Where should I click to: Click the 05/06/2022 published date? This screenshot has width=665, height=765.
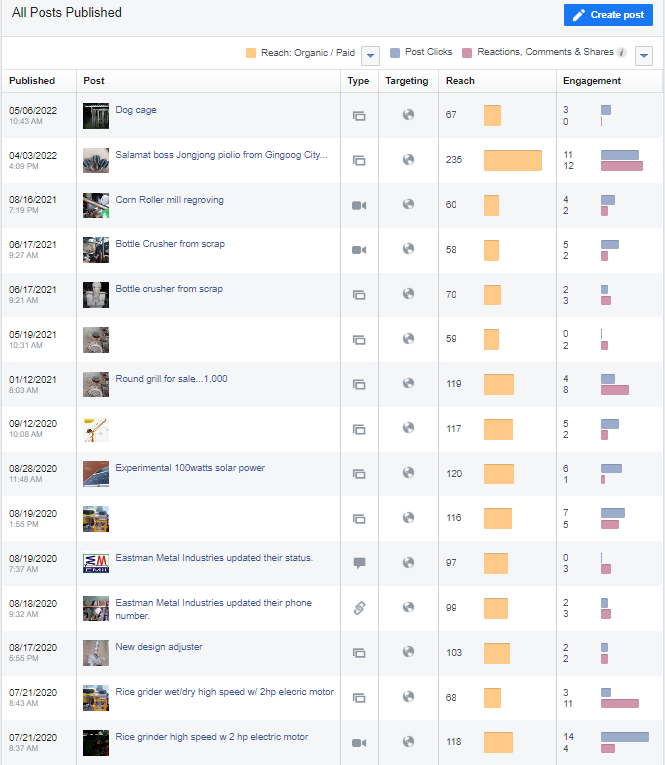[33, 110]
